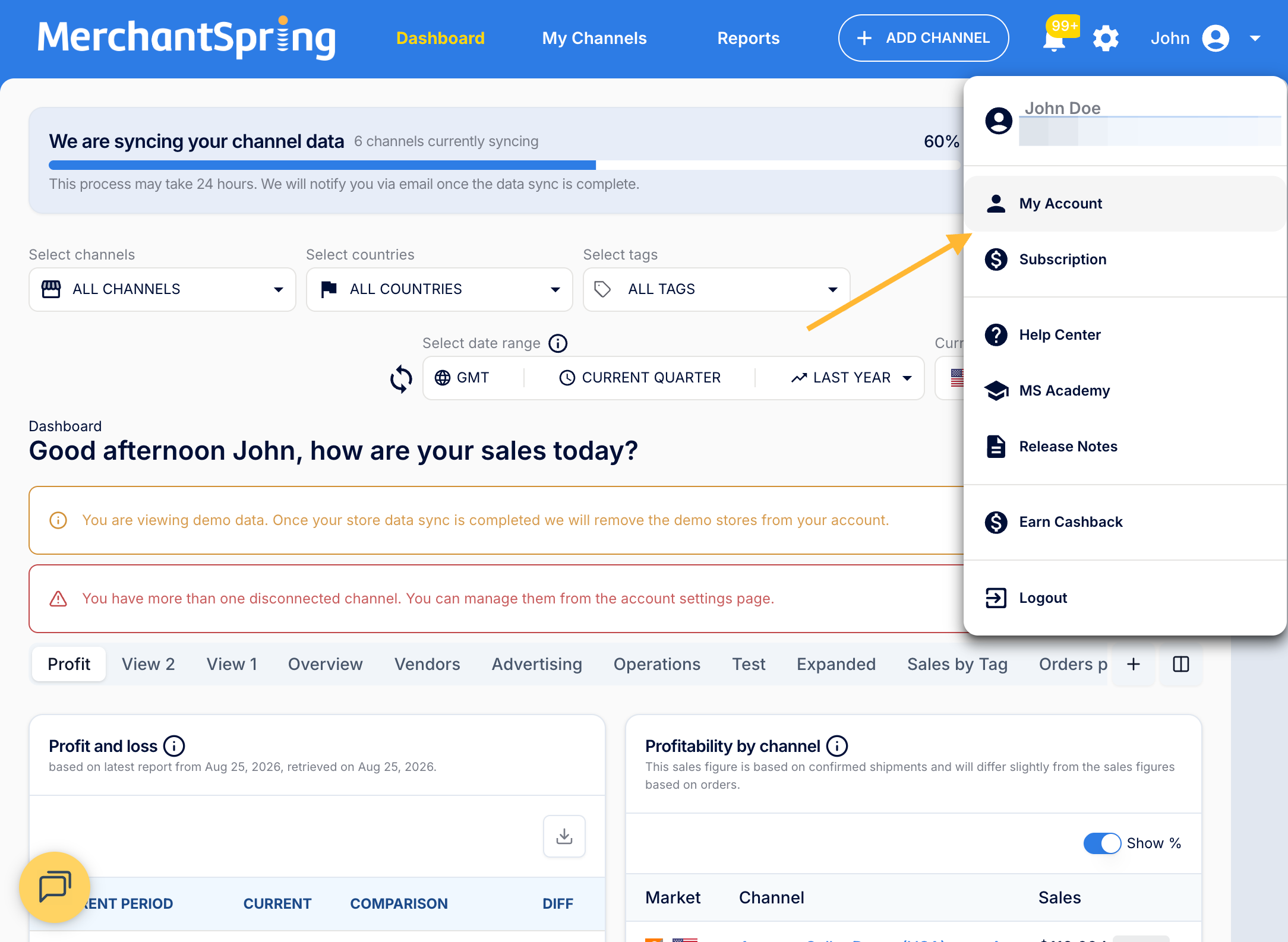Click the John Doe profile avatar in the menu
The image size is (1288, 942).
(999, 121)
